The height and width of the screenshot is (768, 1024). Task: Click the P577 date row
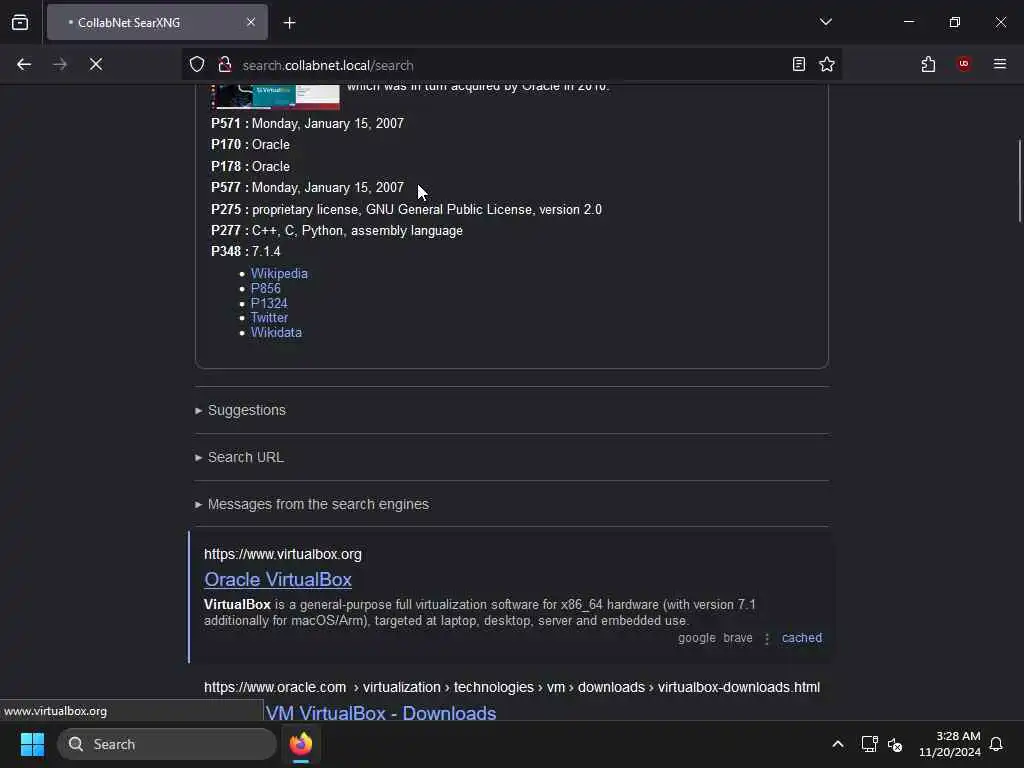307,187
